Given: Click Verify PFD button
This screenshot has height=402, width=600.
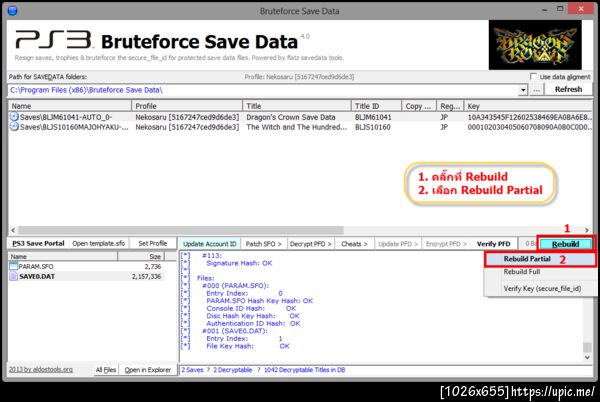Looking at the screenshot, I should click(494, 244).
